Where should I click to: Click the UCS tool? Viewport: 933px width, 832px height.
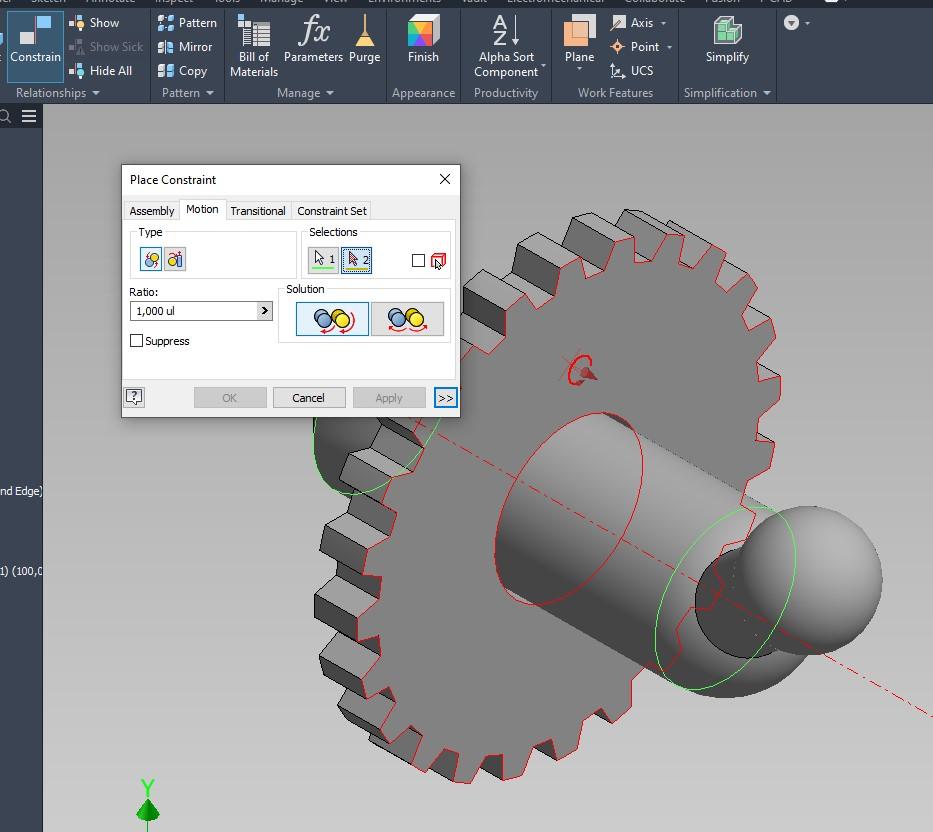631,71
